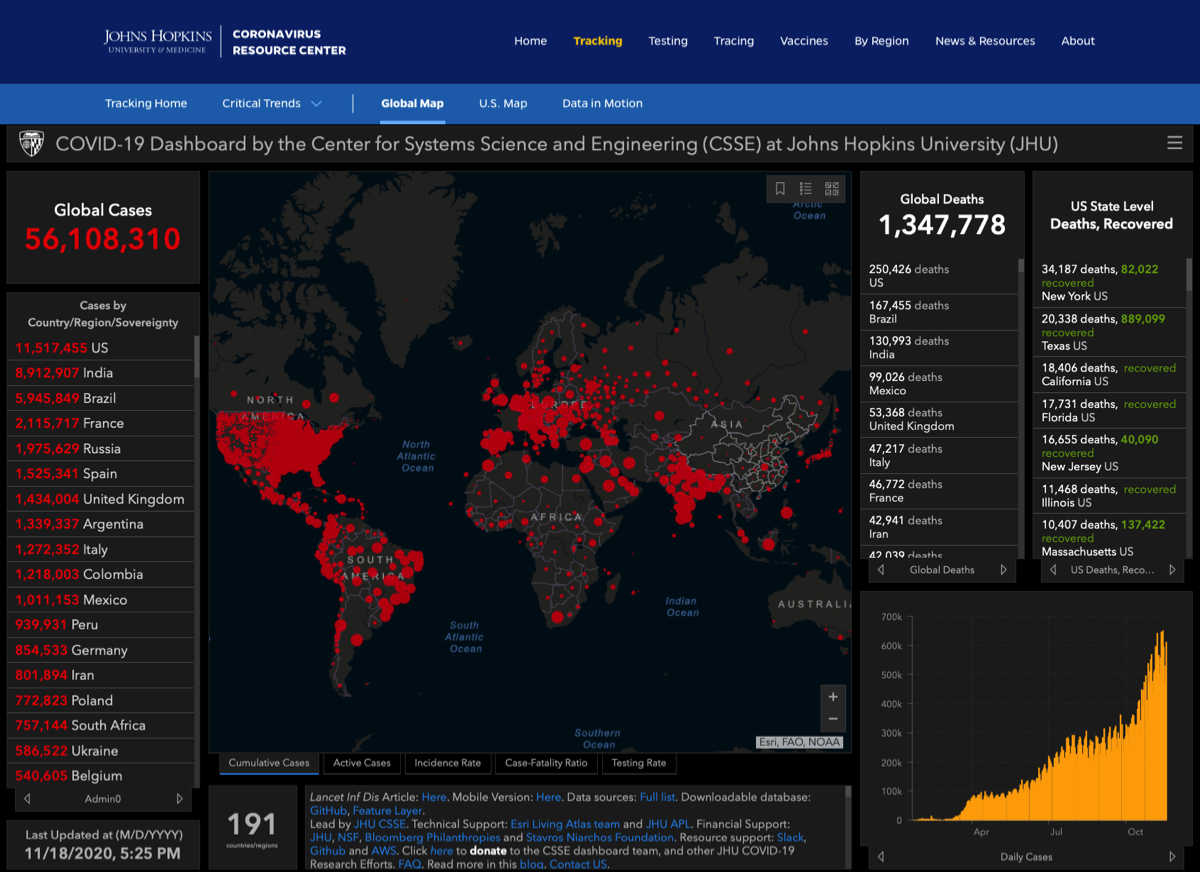The image size is (1200, 872).
Task: Open the GitHub database link
Action: coord(329,811)
